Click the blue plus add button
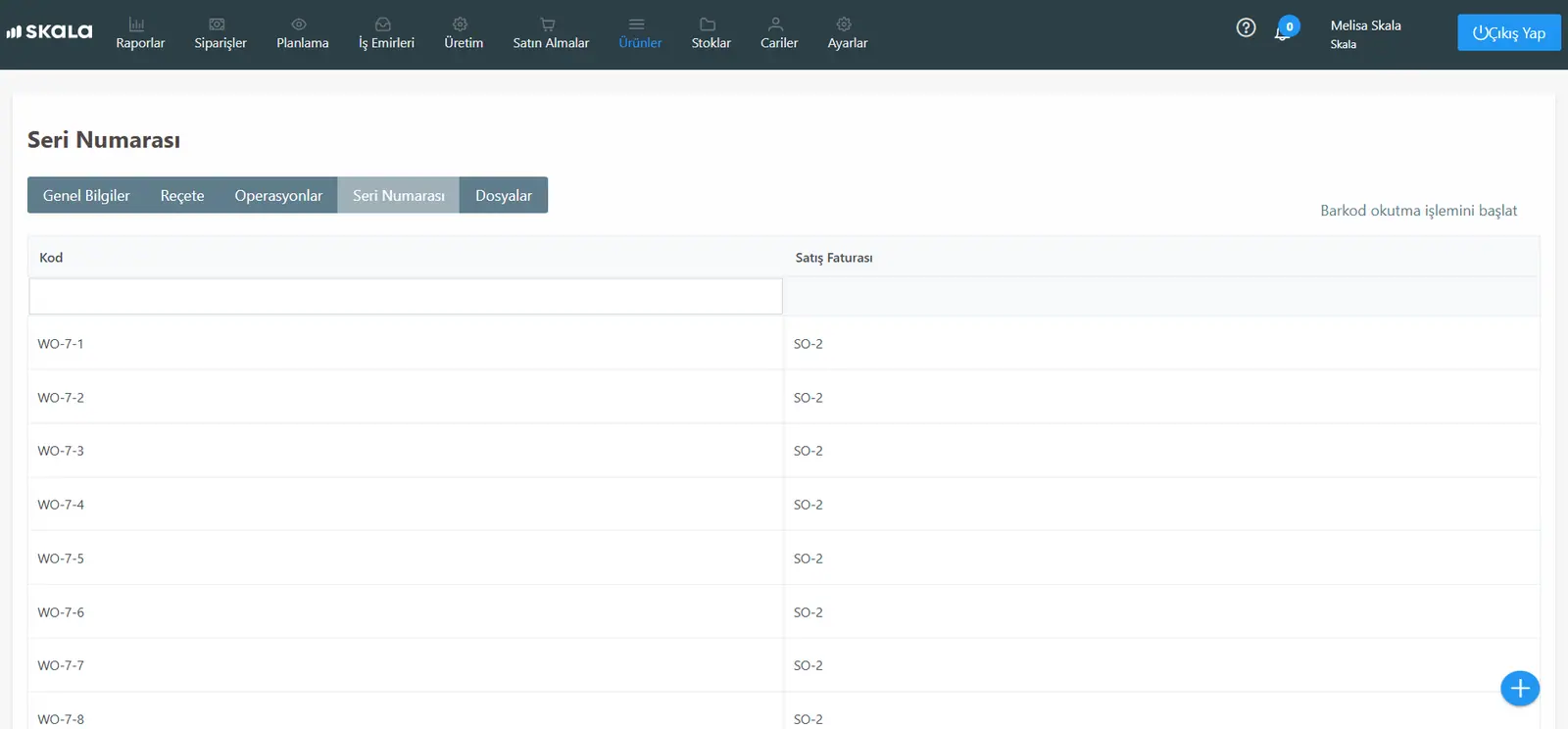The image size is (1568, 729). pos(1520,688)
